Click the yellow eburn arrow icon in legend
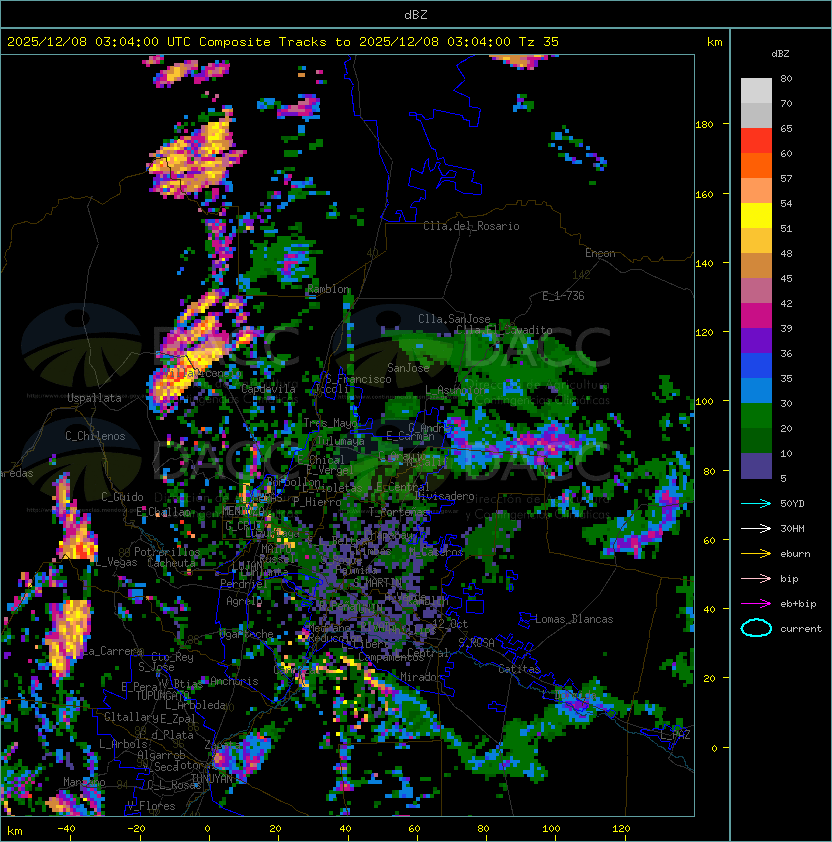Viewport: 832px width, 842px height. [756, 554]
